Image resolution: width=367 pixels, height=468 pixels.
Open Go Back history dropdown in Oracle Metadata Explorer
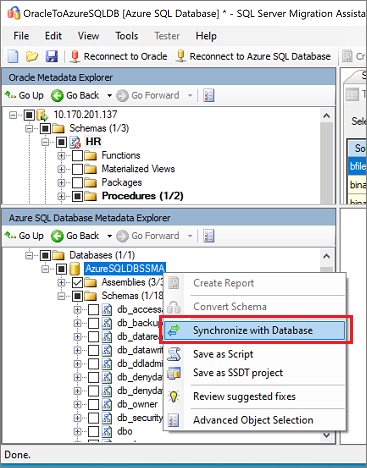click(x=109, y=96)
